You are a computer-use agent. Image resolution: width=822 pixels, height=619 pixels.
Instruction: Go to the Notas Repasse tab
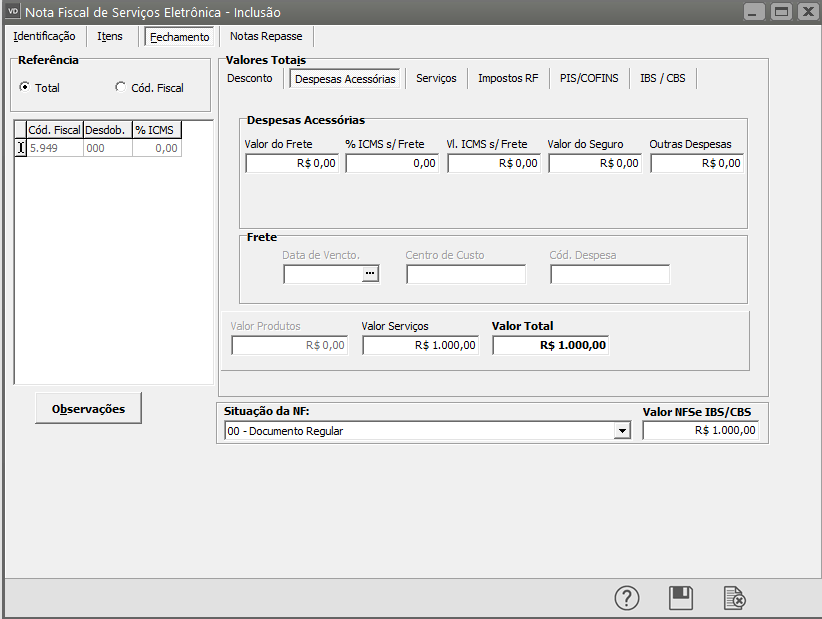[x=265, y=36]
